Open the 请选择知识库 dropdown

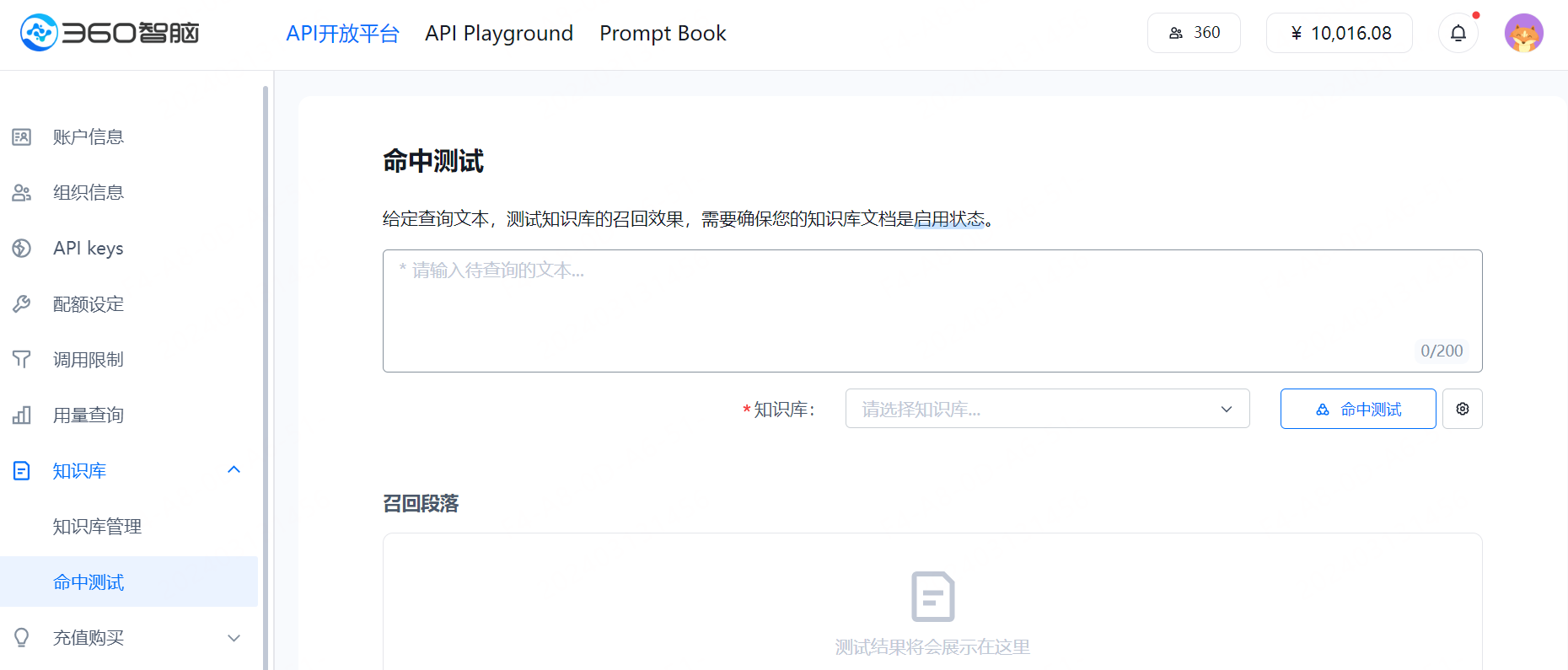tap(1046, 409)
